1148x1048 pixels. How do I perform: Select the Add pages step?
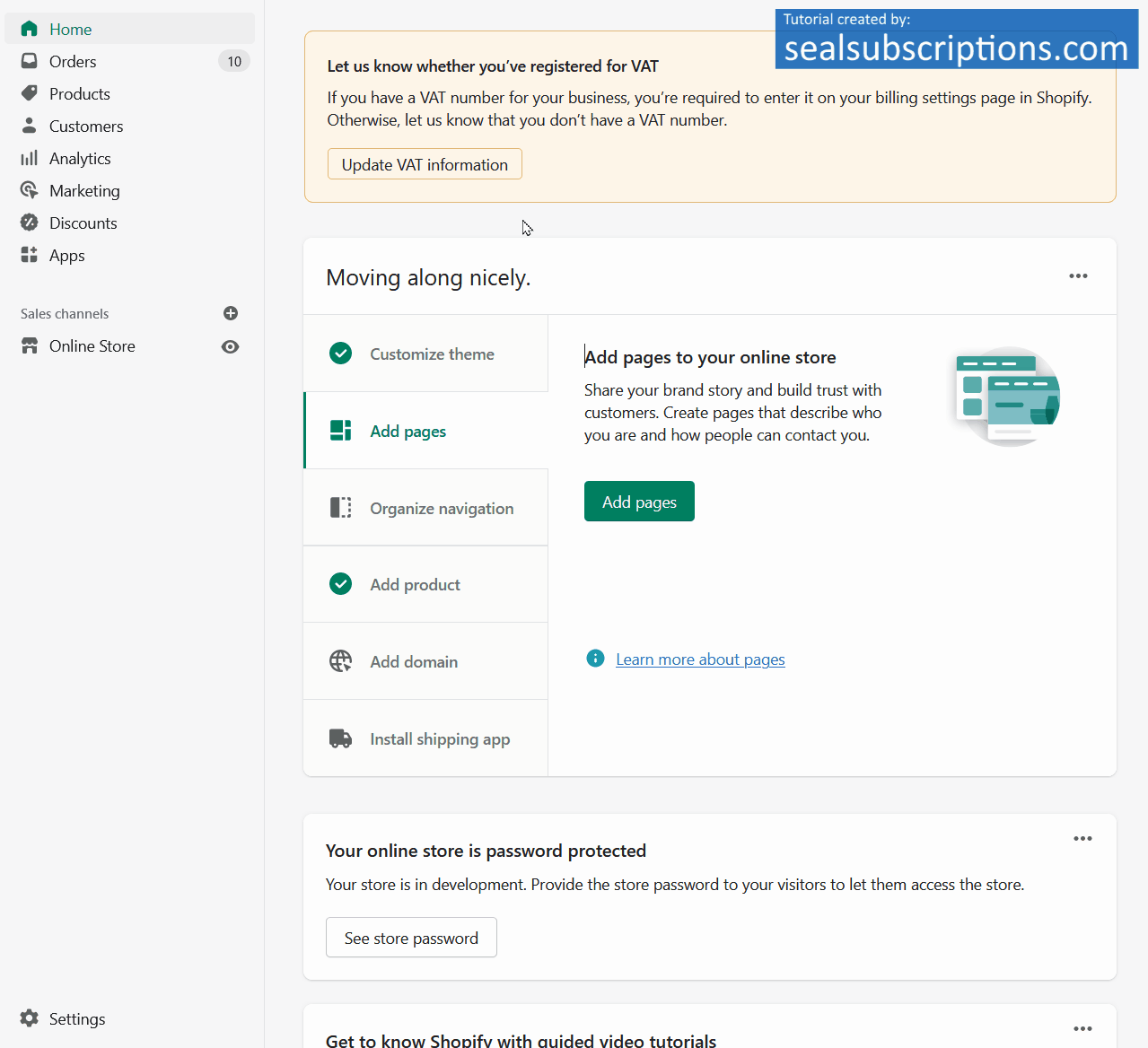[x=426, y=431]
